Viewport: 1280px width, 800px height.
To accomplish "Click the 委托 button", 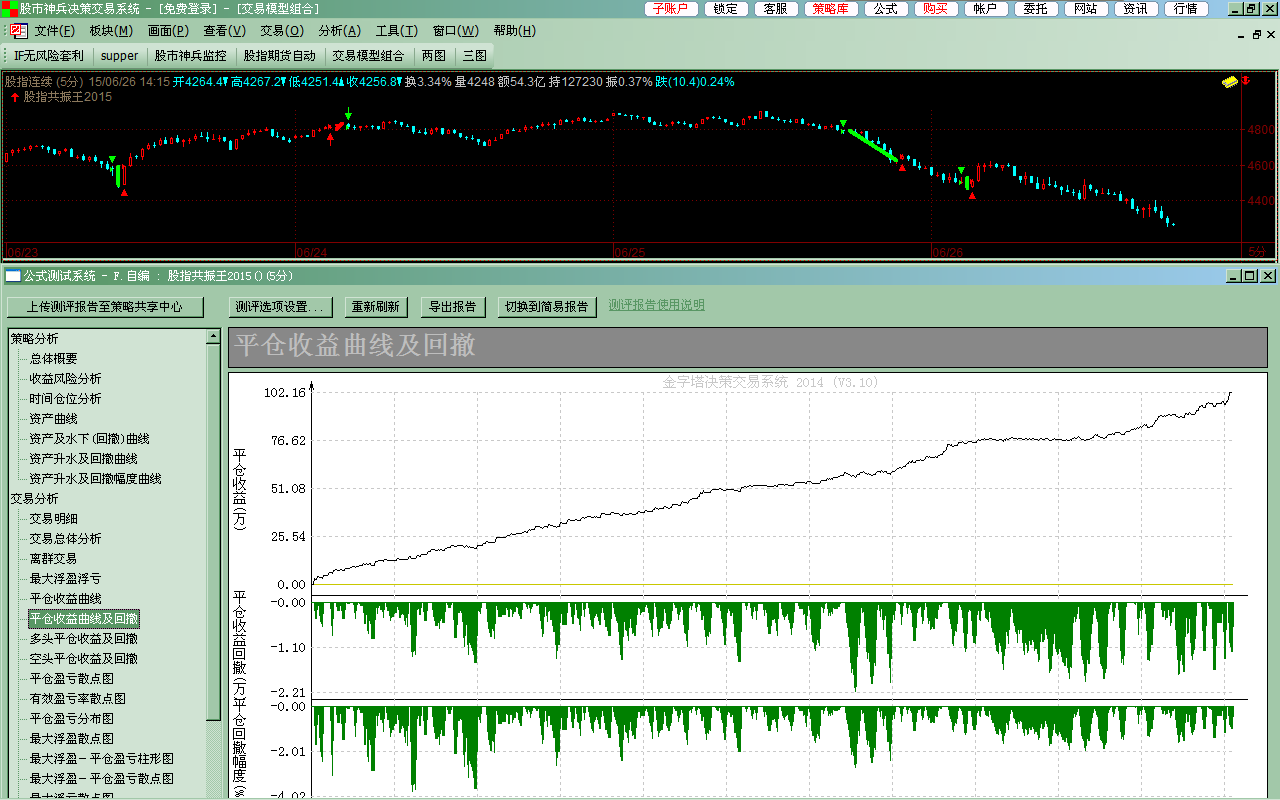I will [1036, 9].
